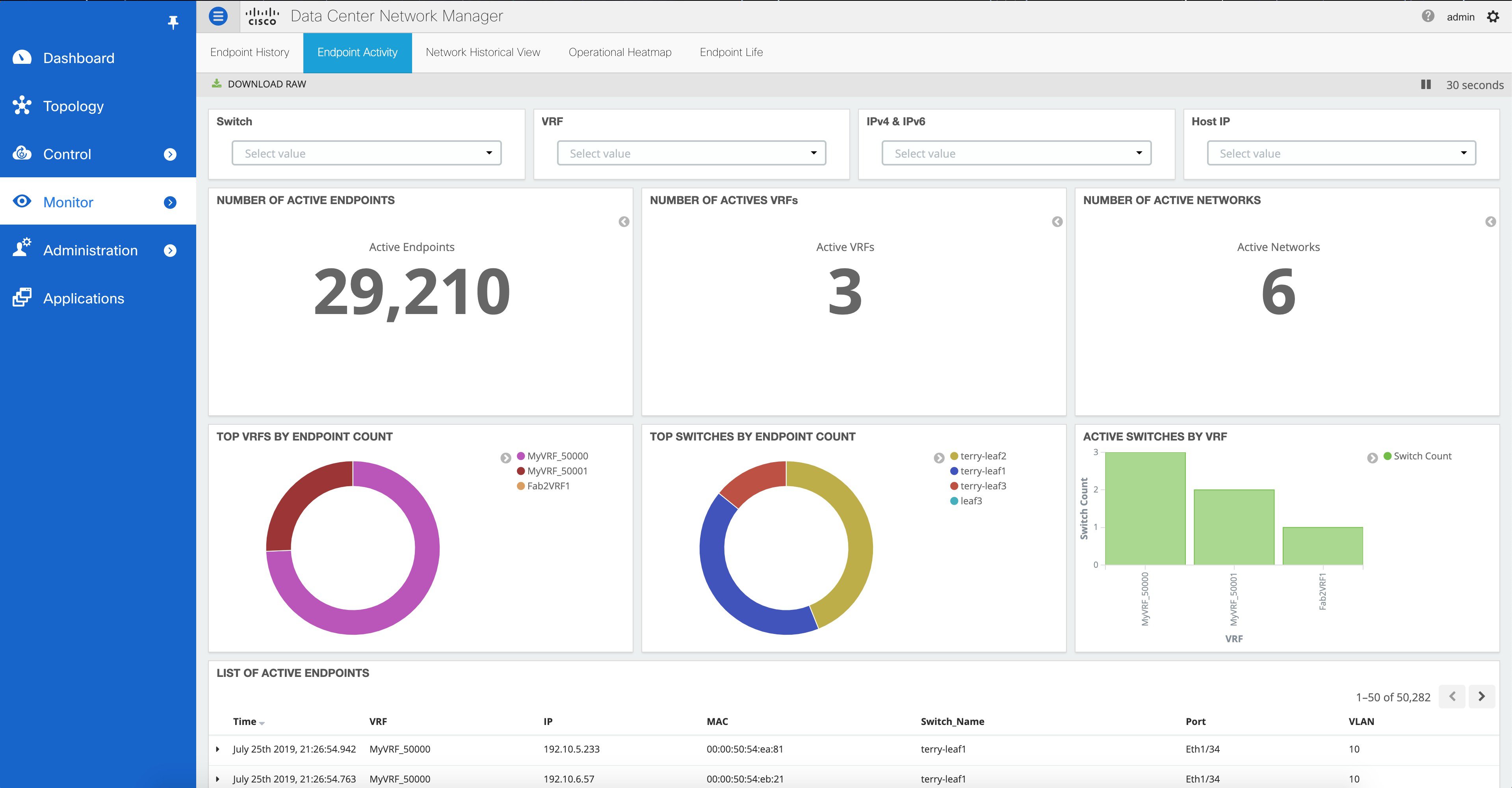This screenshot has width=1512, height=788.
Task: Open the help question mark icon
Action: pos(1427,17)
